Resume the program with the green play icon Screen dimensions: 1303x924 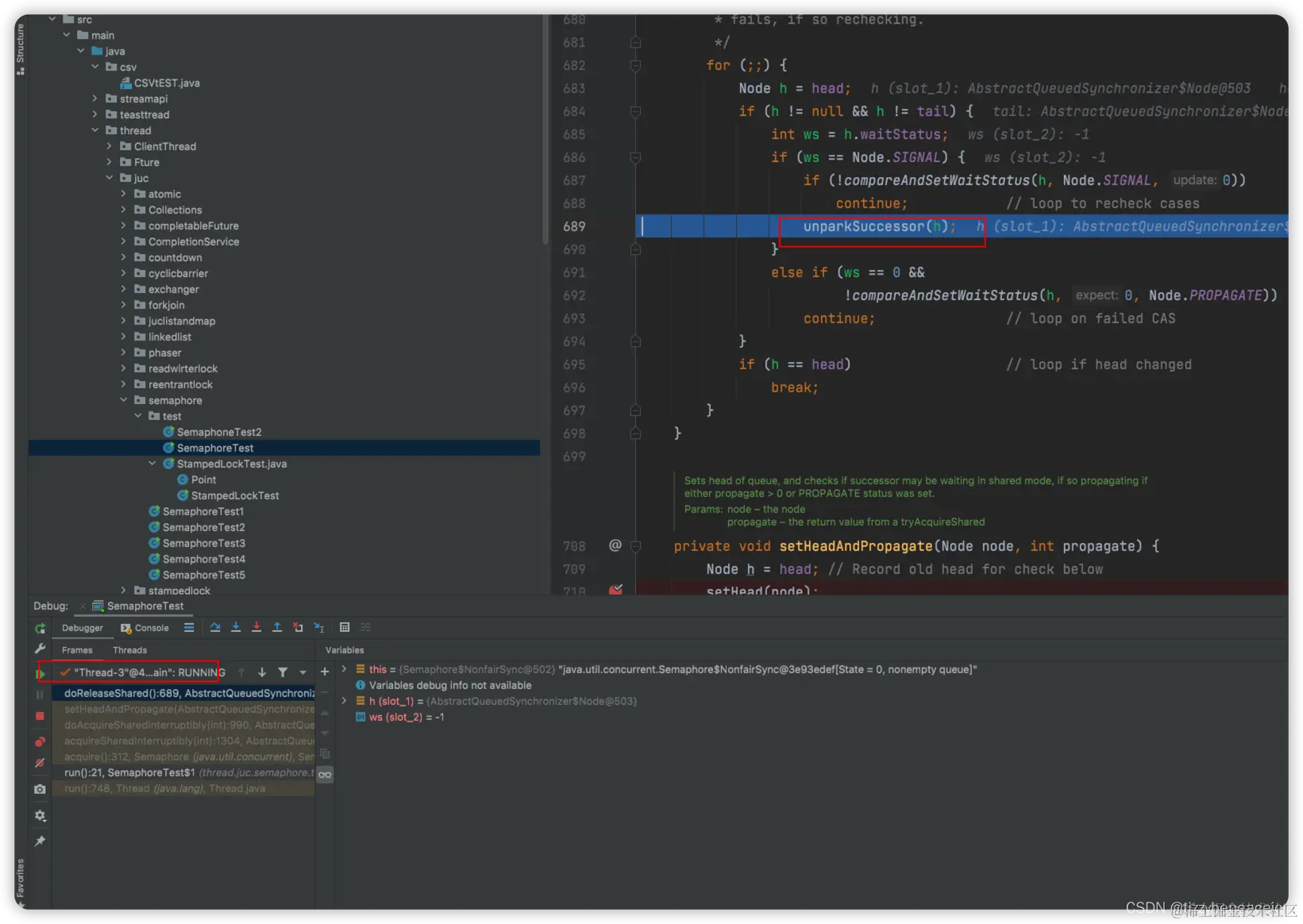(40, 674)
